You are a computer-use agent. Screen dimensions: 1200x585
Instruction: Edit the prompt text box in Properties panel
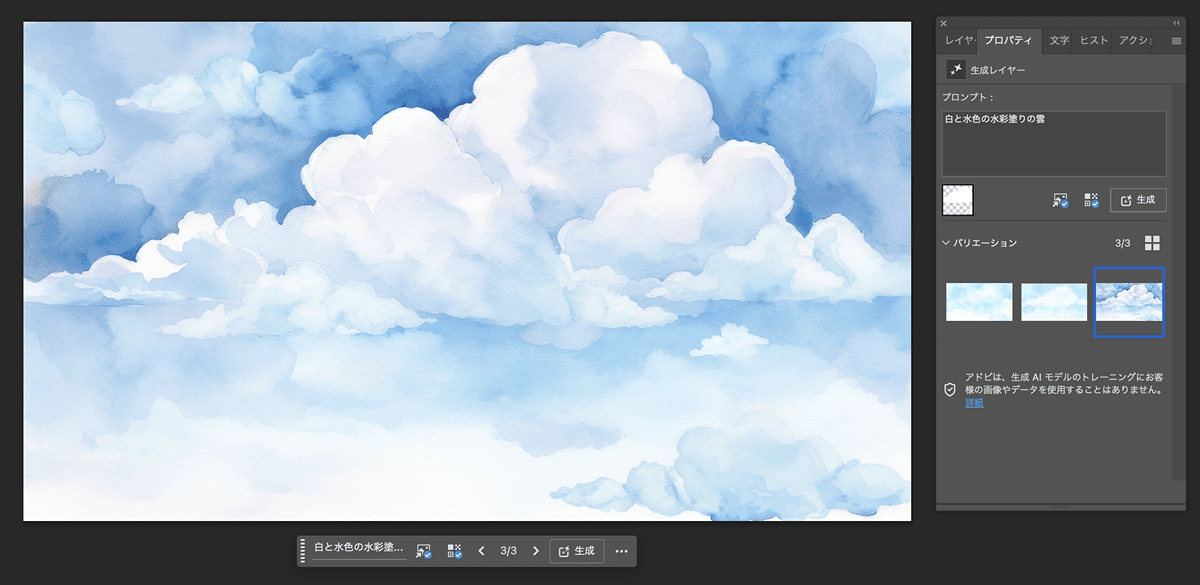[x=1054, y=144]
